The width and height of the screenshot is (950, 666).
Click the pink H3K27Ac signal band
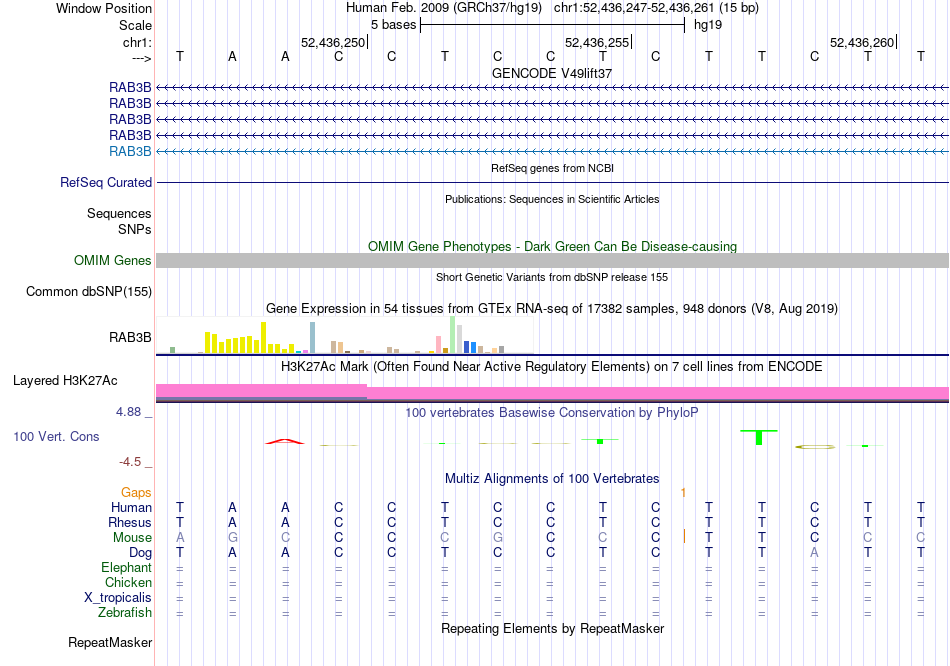[552, 393]
